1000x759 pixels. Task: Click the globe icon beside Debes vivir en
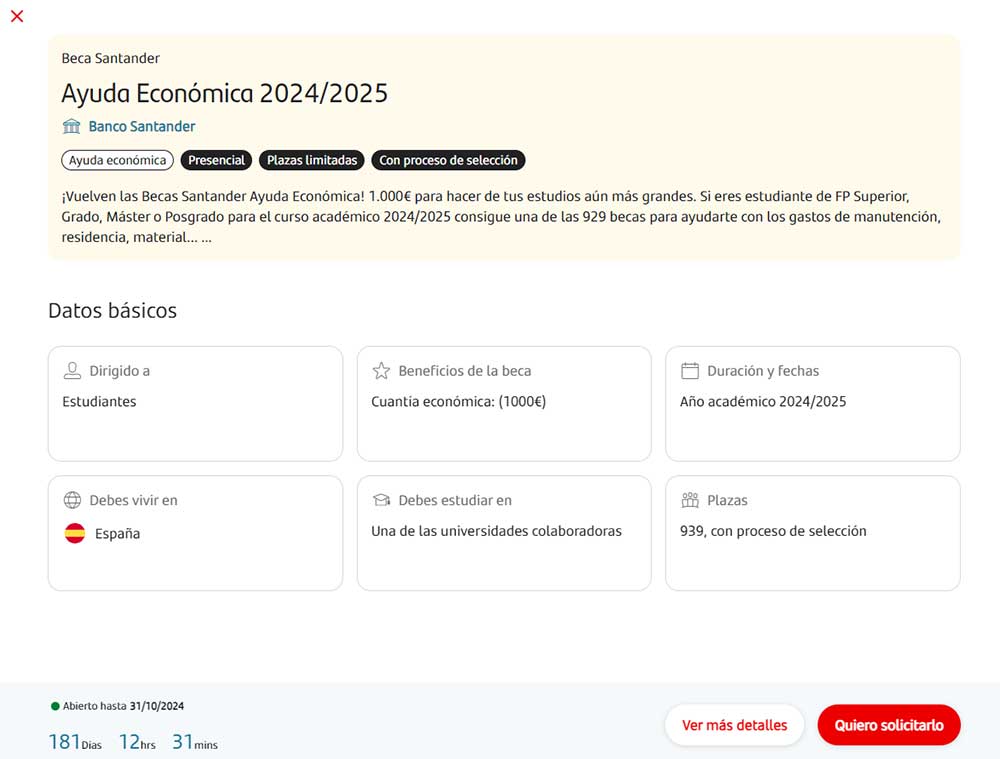click(x=72, y=500)
